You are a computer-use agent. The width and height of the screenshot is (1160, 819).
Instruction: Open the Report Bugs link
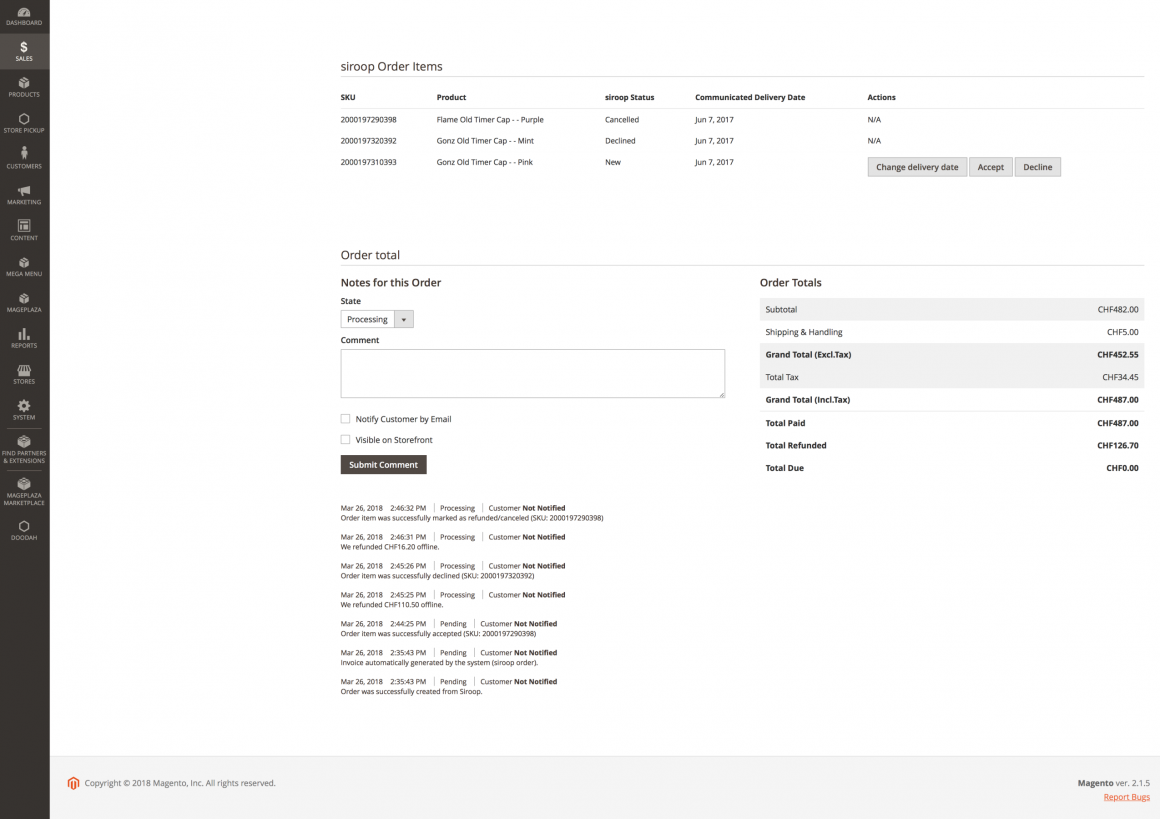click(x=1126, y=797)
